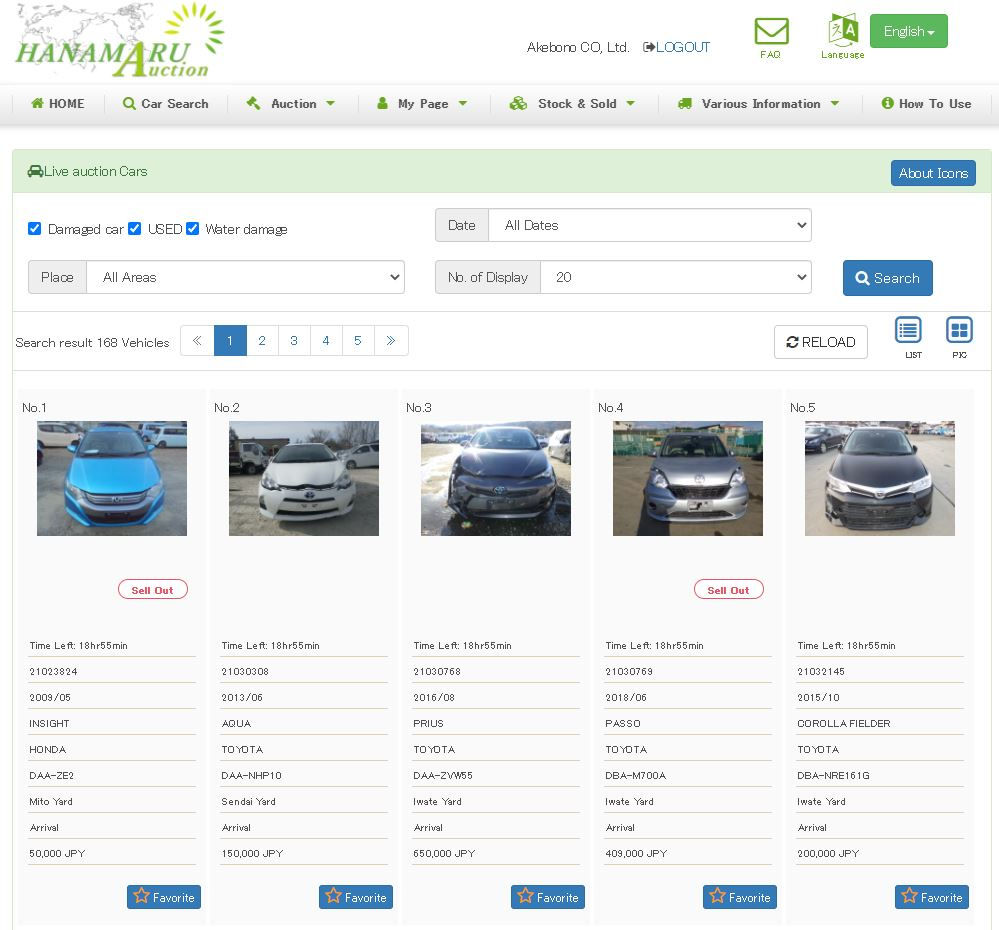Click the Akebono CO, Ltd. account name
The image size is (999, 930).
pyautogui.click(x=578, y=47)
